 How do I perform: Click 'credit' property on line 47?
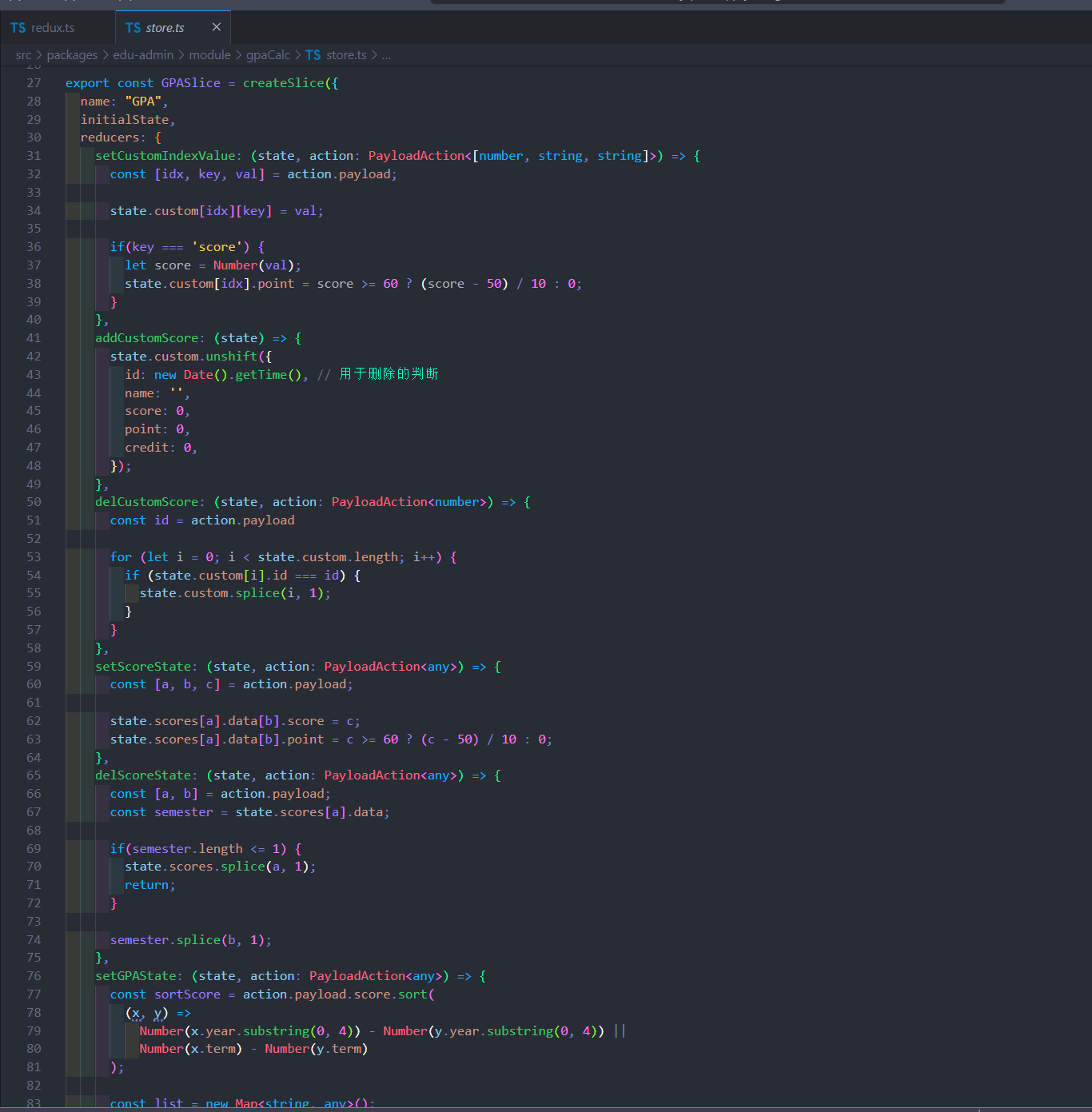click(147, 448)
